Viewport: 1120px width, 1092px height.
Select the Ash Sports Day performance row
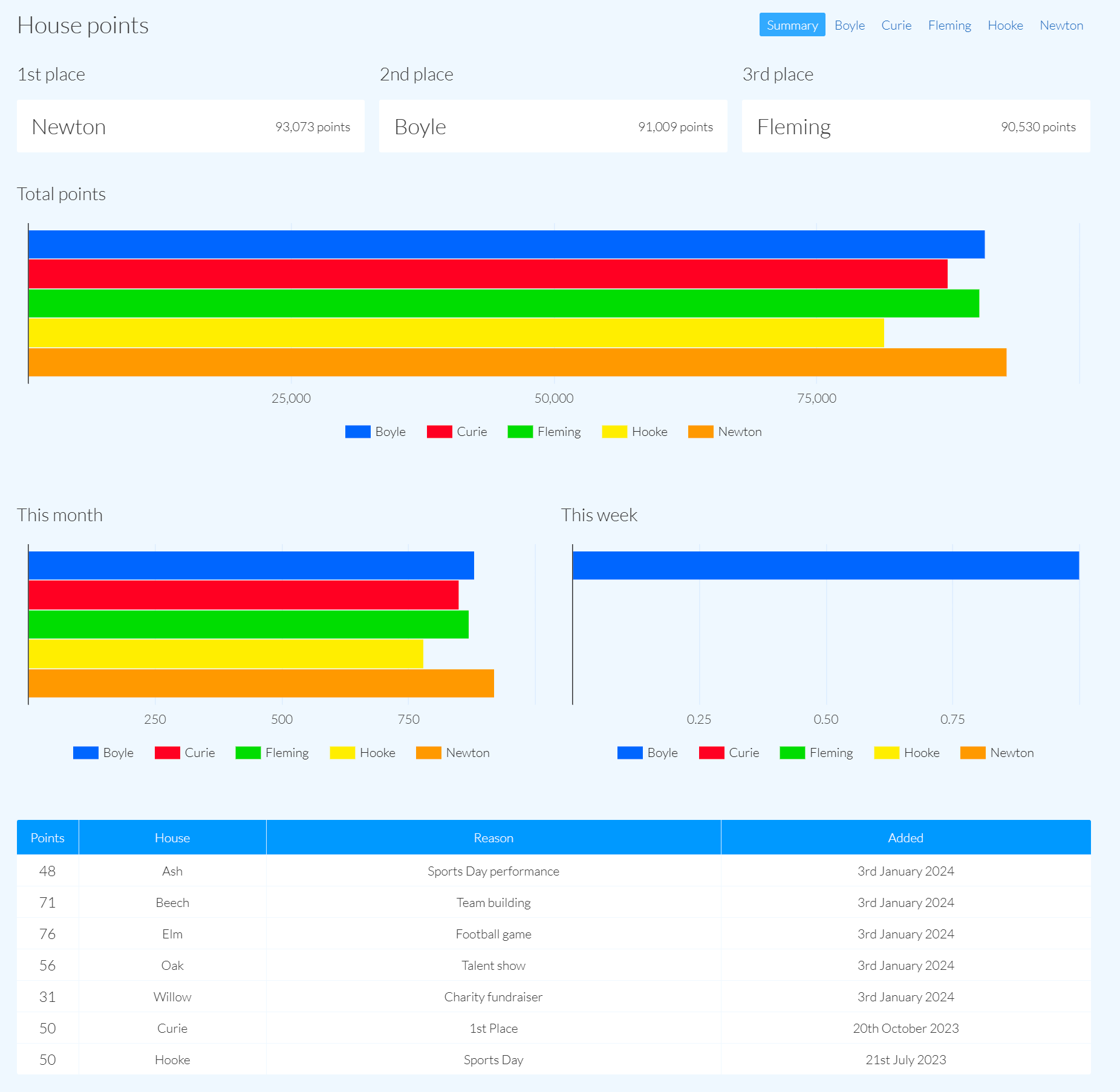point(493,871)
